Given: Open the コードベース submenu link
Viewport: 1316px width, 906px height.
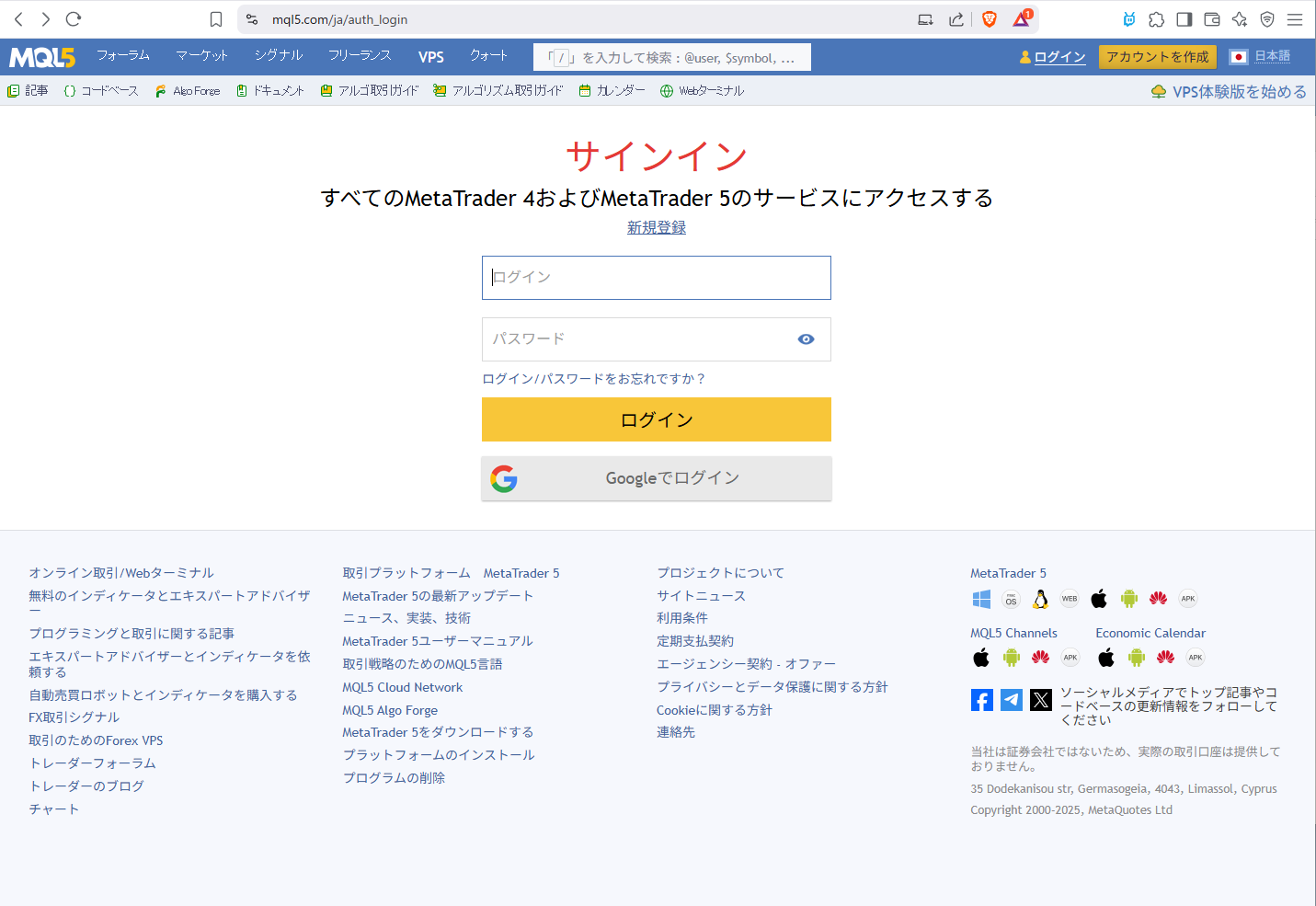Looking at the screenshot, I should (x=101, y=90).
